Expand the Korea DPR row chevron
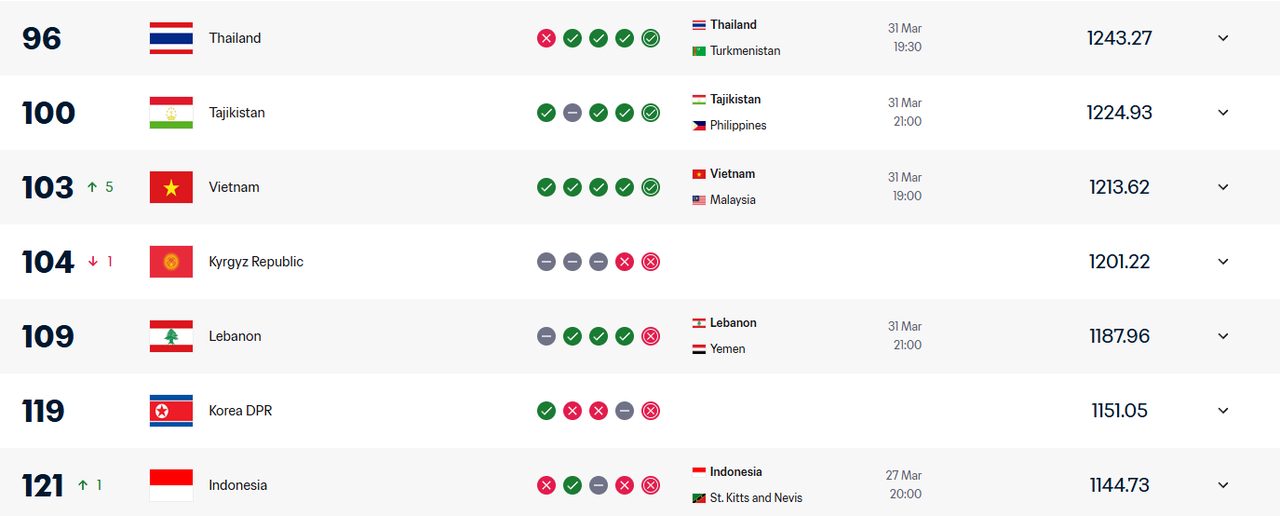Image resolution: width=1280 pixels, height=516 pixels. pyautogui.click(x=1223, y=411)
